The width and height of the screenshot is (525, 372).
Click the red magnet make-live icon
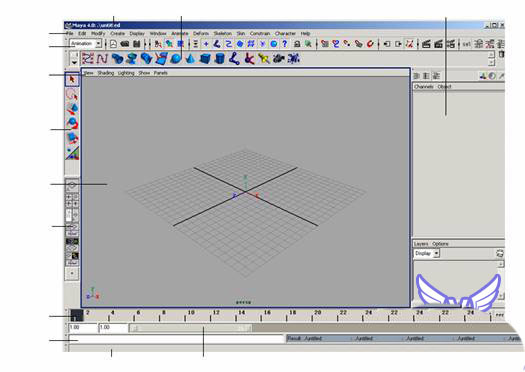coord(370,44)
